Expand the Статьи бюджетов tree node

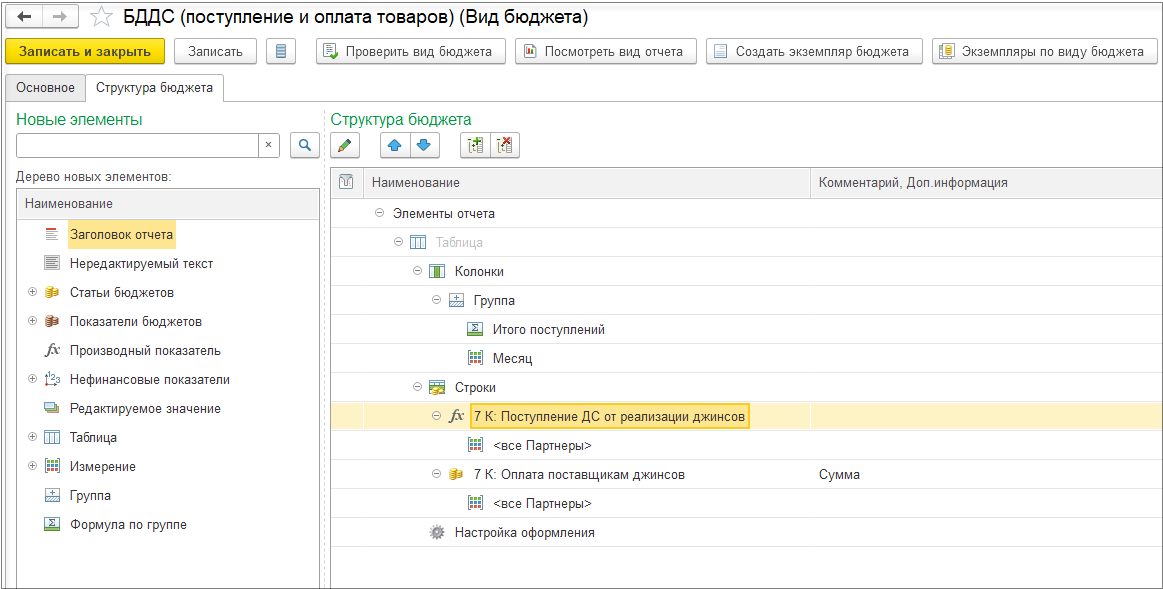[33, 293]
